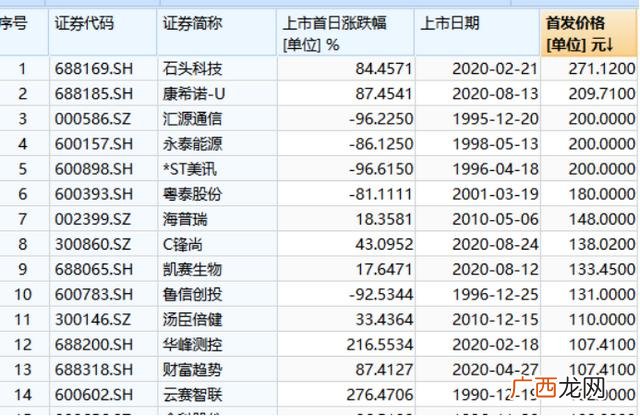Select issue price 148.0000
The image size is (640, 416).
[602, 219]
